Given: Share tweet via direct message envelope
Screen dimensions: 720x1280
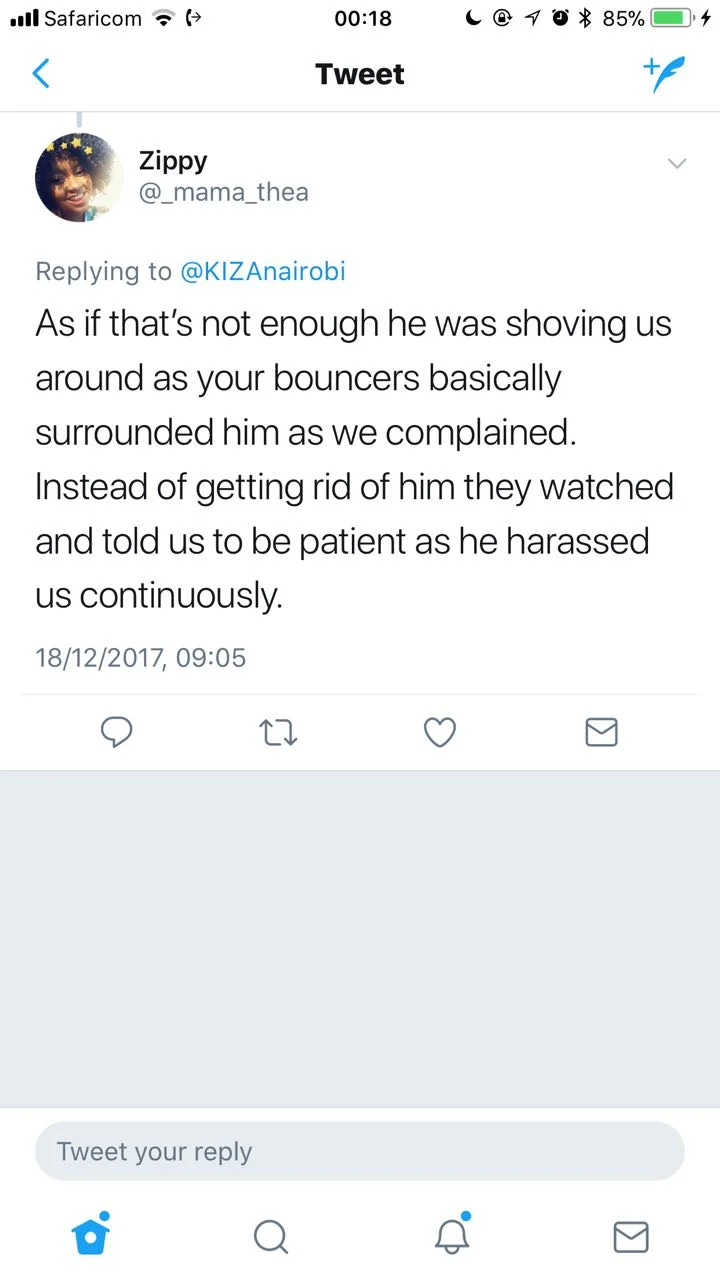Looking at the screenshot, I should click(x=601, y=733).
